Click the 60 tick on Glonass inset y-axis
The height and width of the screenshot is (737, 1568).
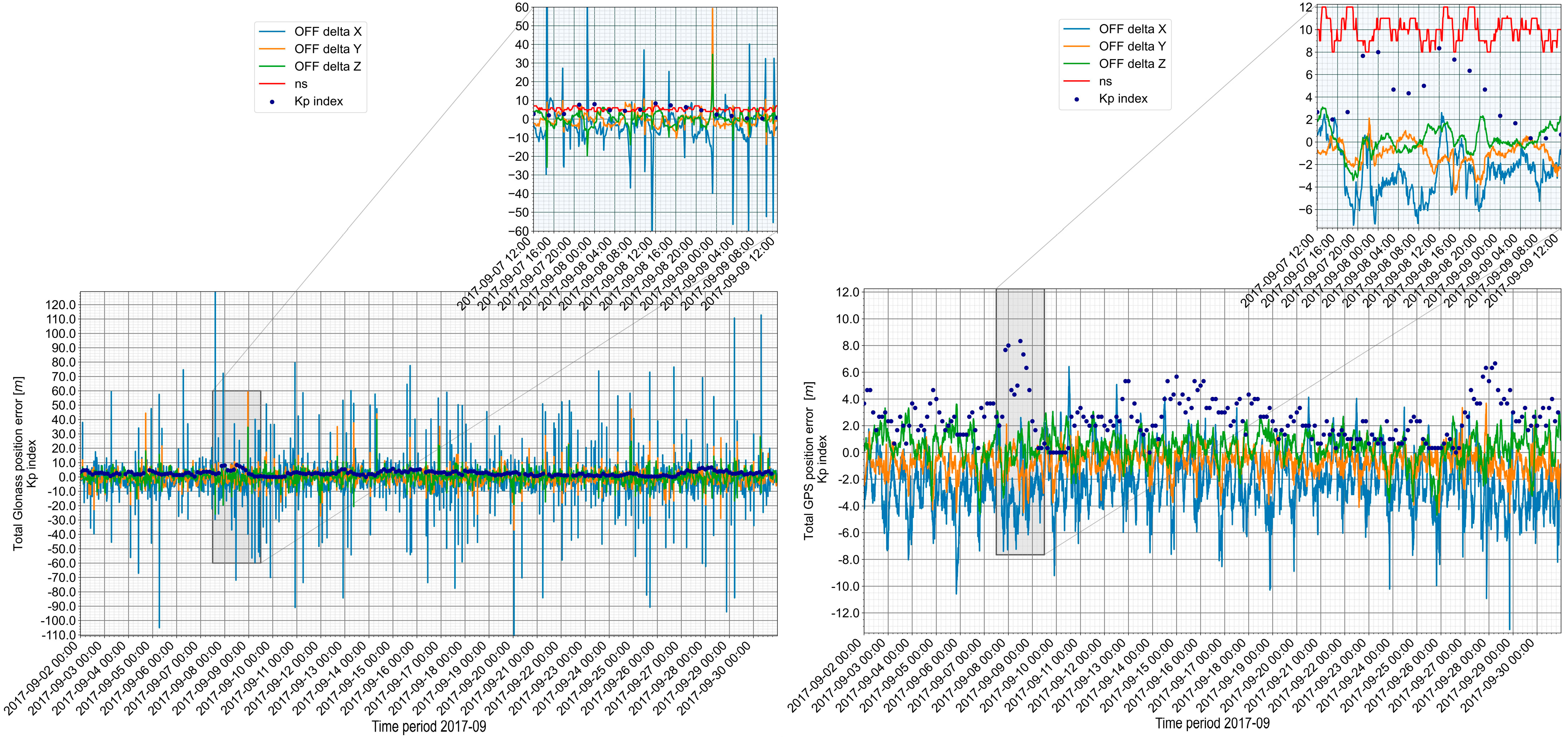pos(522,7)
